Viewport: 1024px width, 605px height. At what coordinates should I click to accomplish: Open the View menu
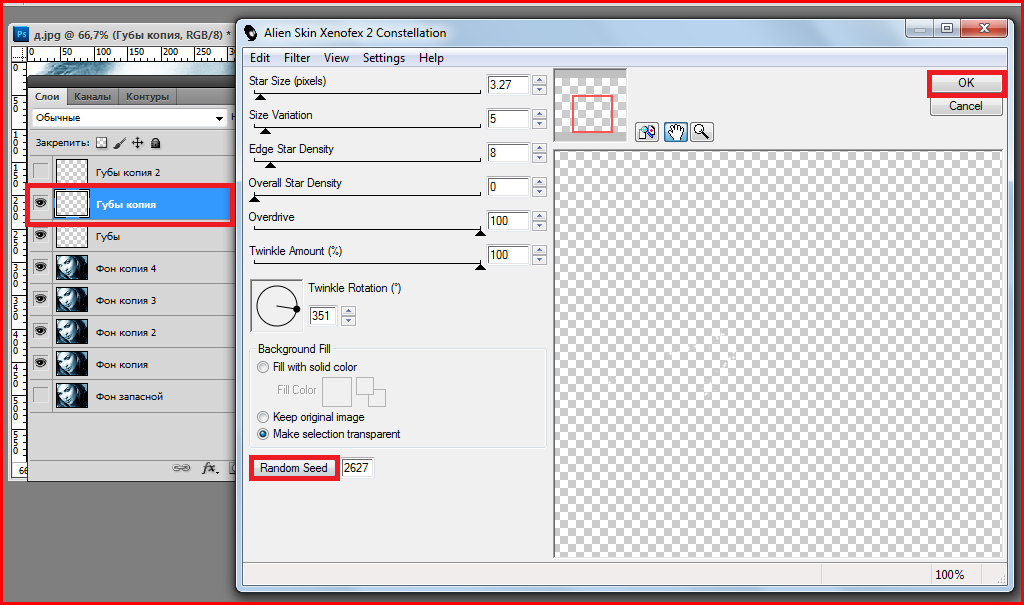pos(336,57)
